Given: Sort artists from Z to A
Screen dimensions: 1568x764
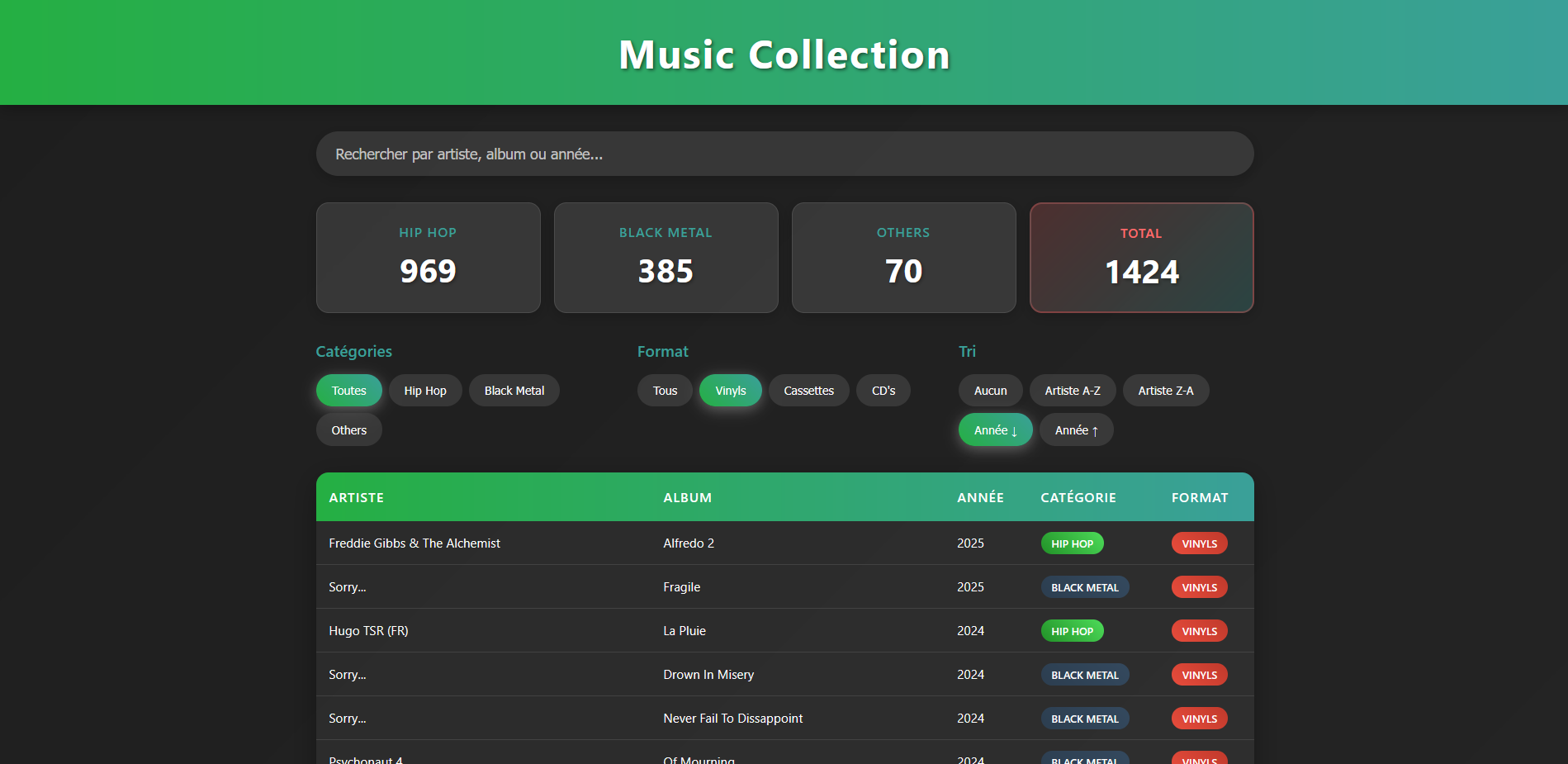Looking at the screenshot, I should click(1165, 390).
